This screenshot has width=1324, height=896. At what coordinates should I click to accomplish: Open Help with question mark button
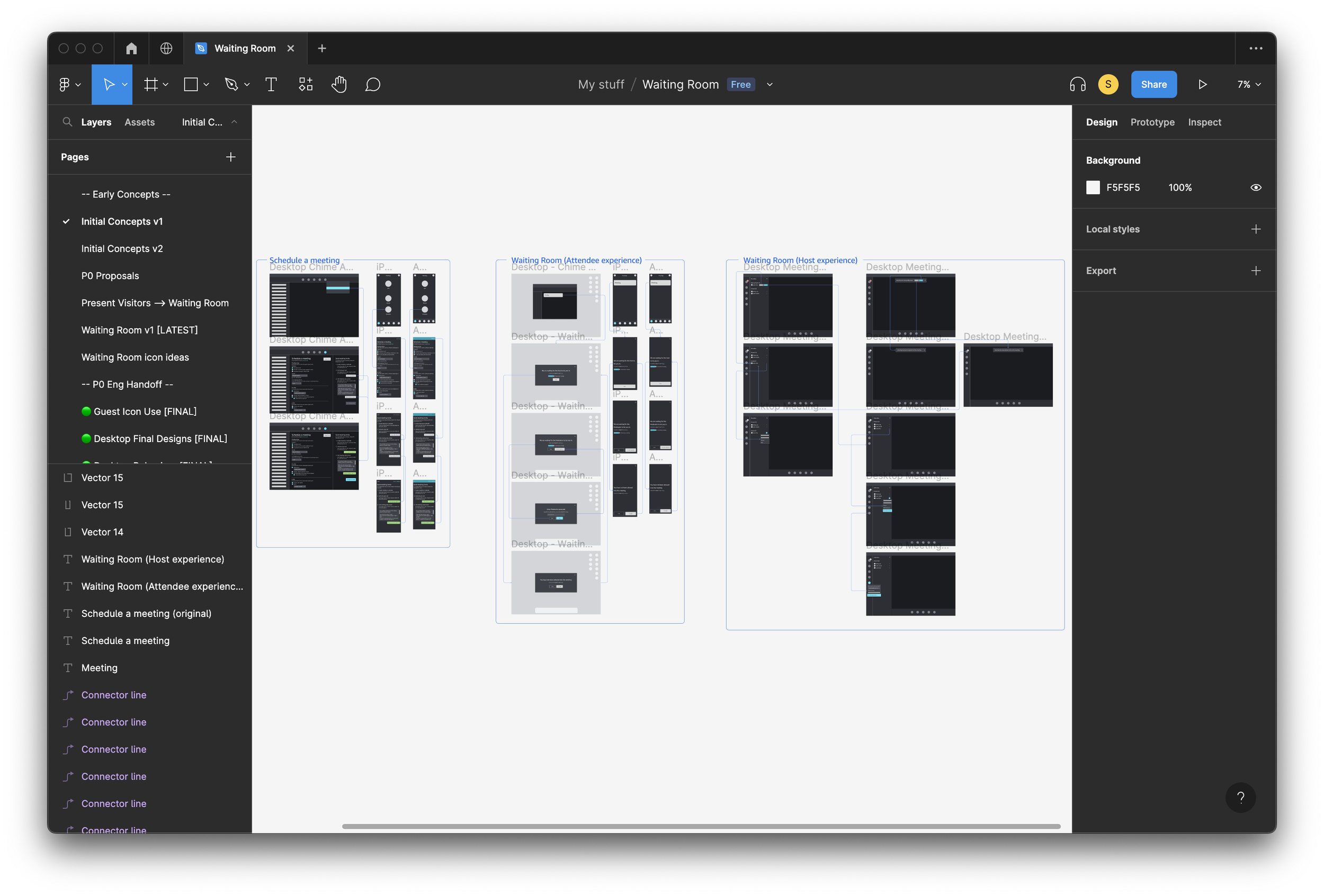click(1240, 798)
